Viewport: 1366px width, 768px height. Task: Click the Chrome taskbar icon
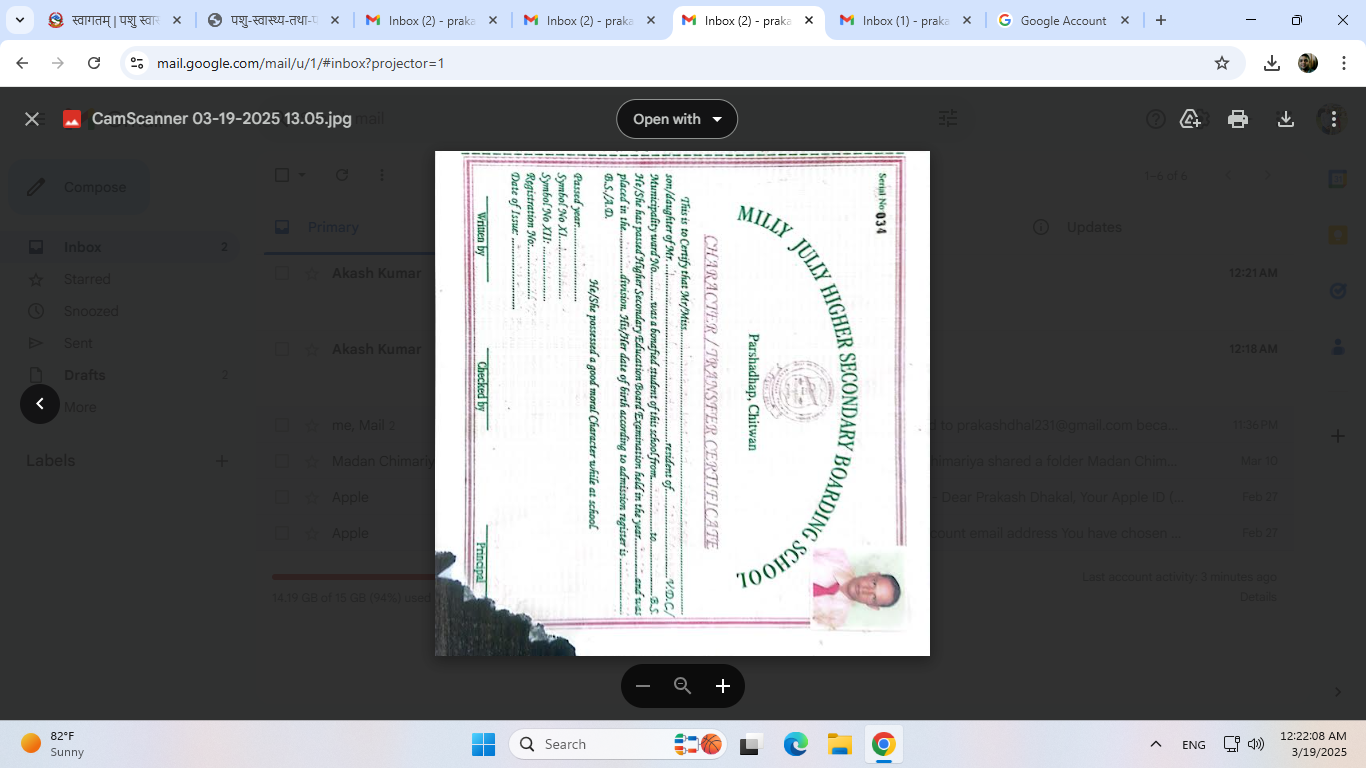point(883,744)
